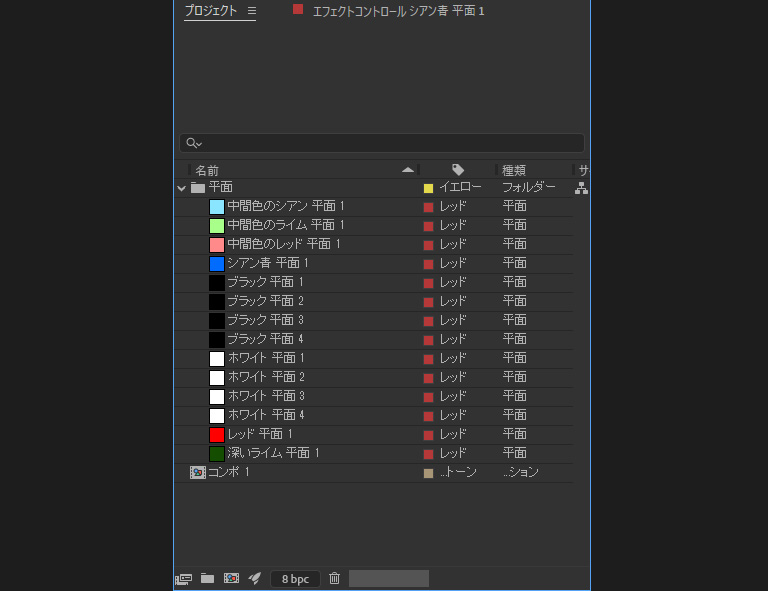The width and height of the screenshot is (768, 591).
Task: Create a new composition with bottom icon
Action: tap(232, 578)
